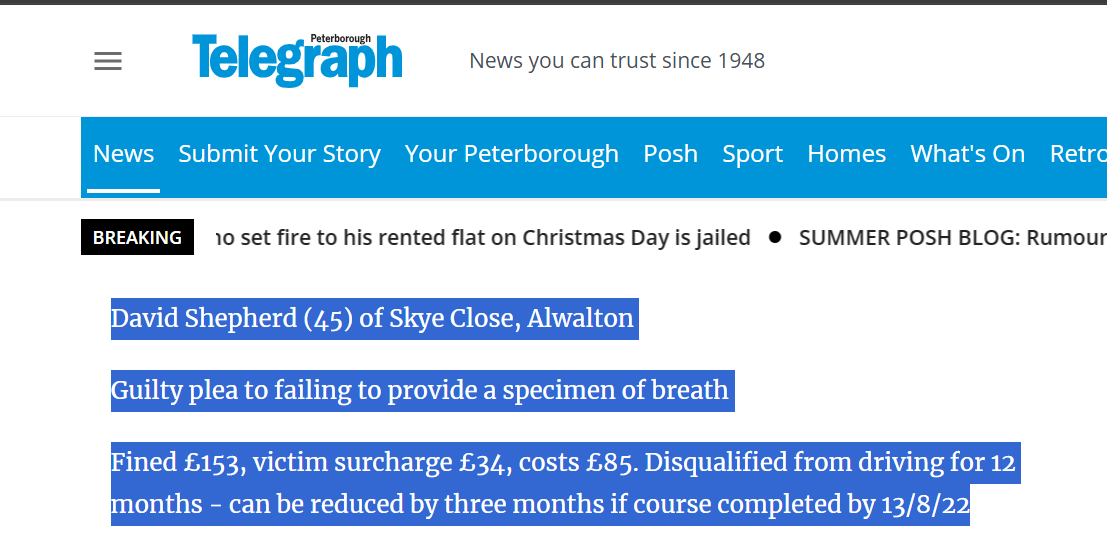
Task: Open the hamburger menu icon
Action: (108, 61)
